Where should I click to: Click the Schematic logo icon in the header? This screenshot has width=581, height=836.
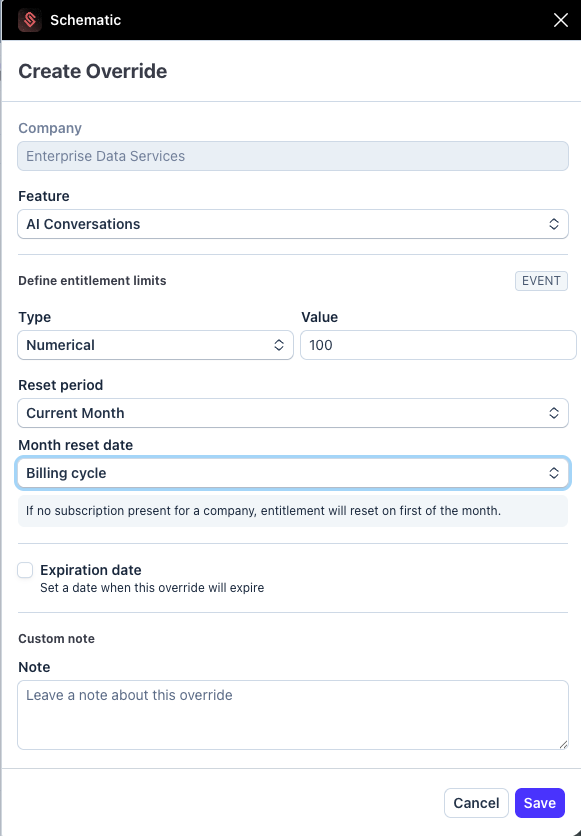[x=29, y=20]
